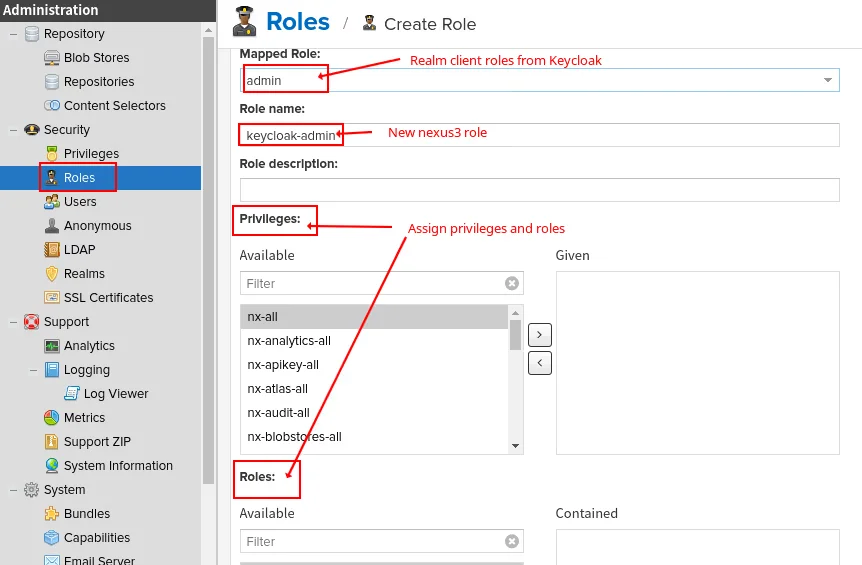Screen dimensions: 862x565
Task: Collapse the Logging tree node
Action: 33,370
